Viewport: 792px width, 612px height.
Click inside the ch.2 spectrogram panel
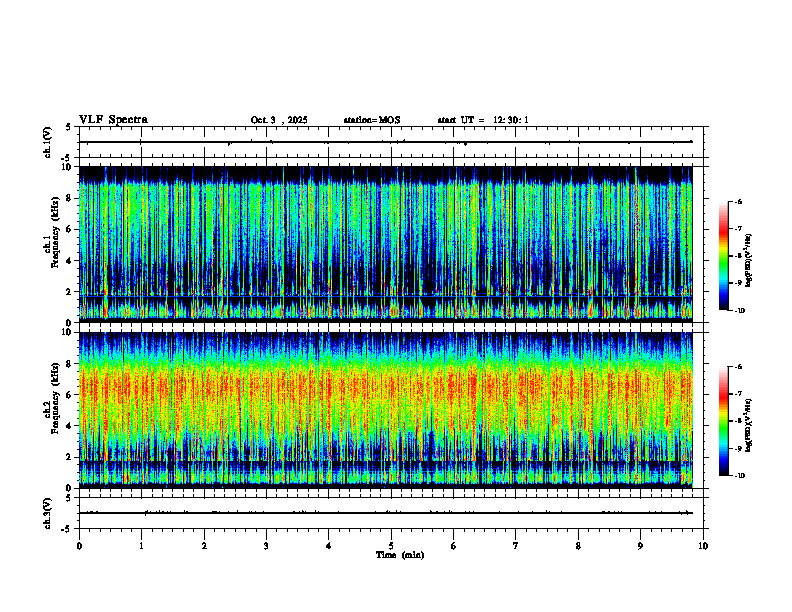(386, 410)
